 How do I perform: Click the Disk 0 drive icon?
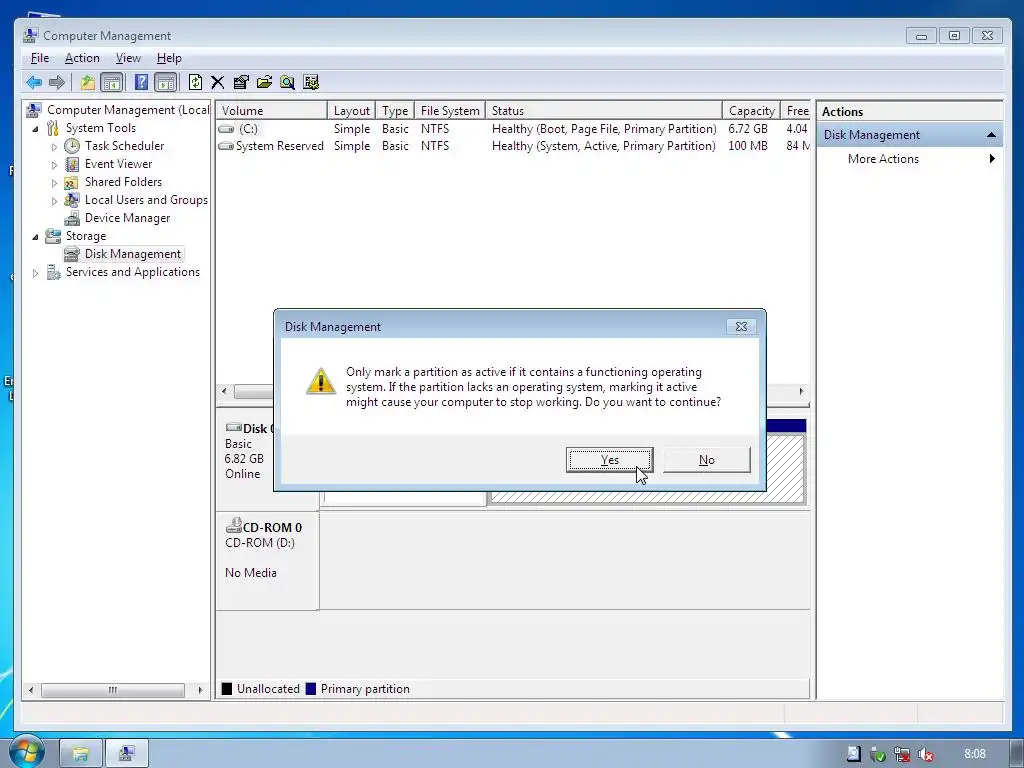[233, 427]
